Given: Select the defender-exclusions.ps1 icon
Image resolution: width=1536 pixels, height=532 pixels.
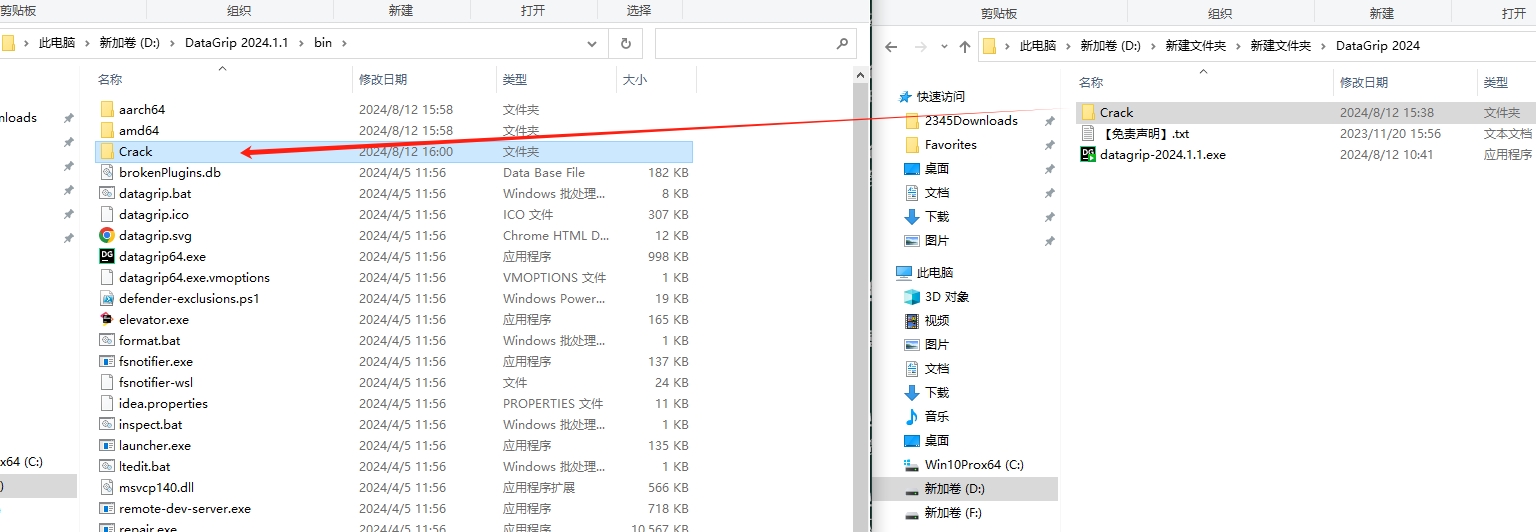Looking at the screenshot, I should pyautogui.click(x=107, y=298).
